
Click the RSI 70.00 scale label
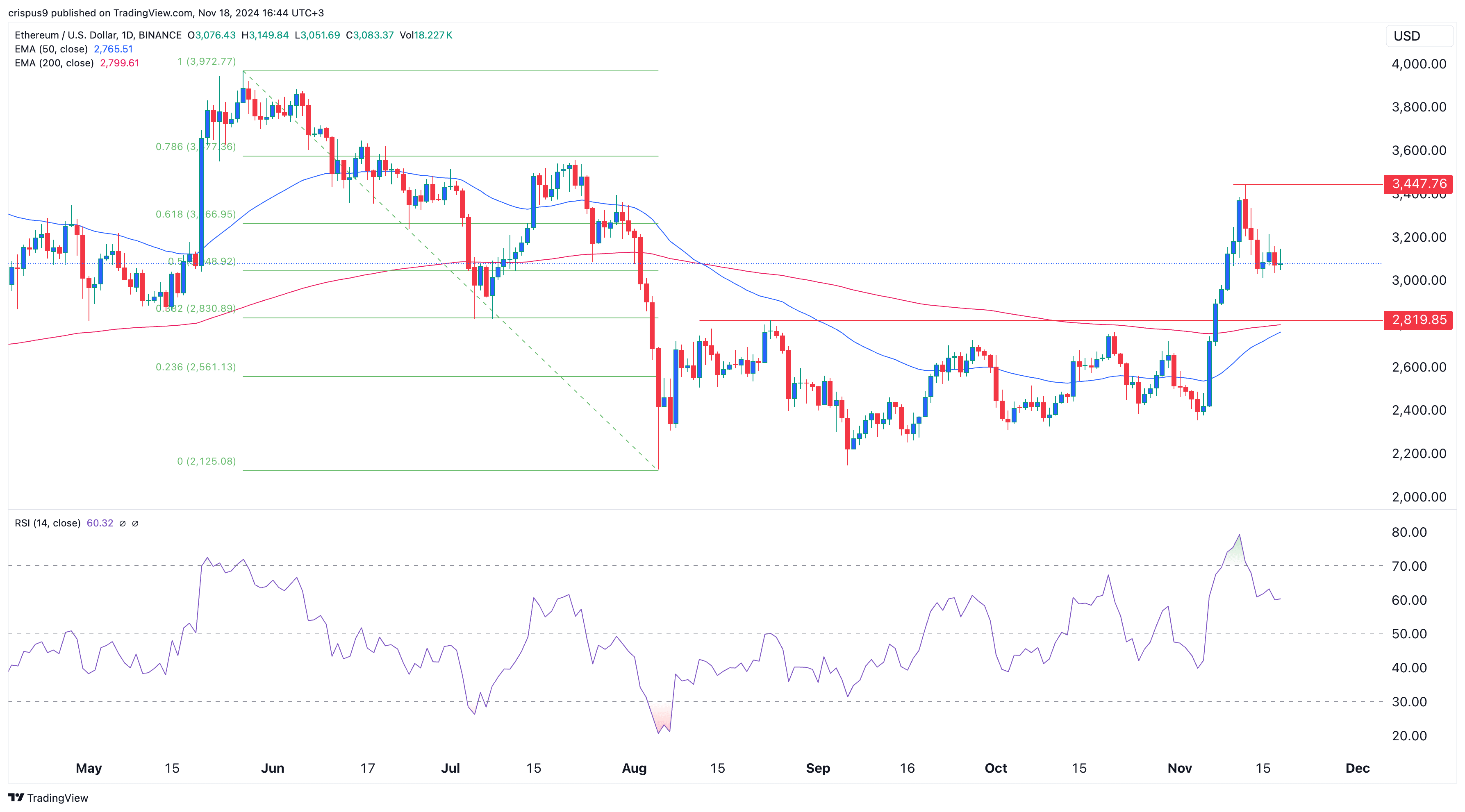1409,566
